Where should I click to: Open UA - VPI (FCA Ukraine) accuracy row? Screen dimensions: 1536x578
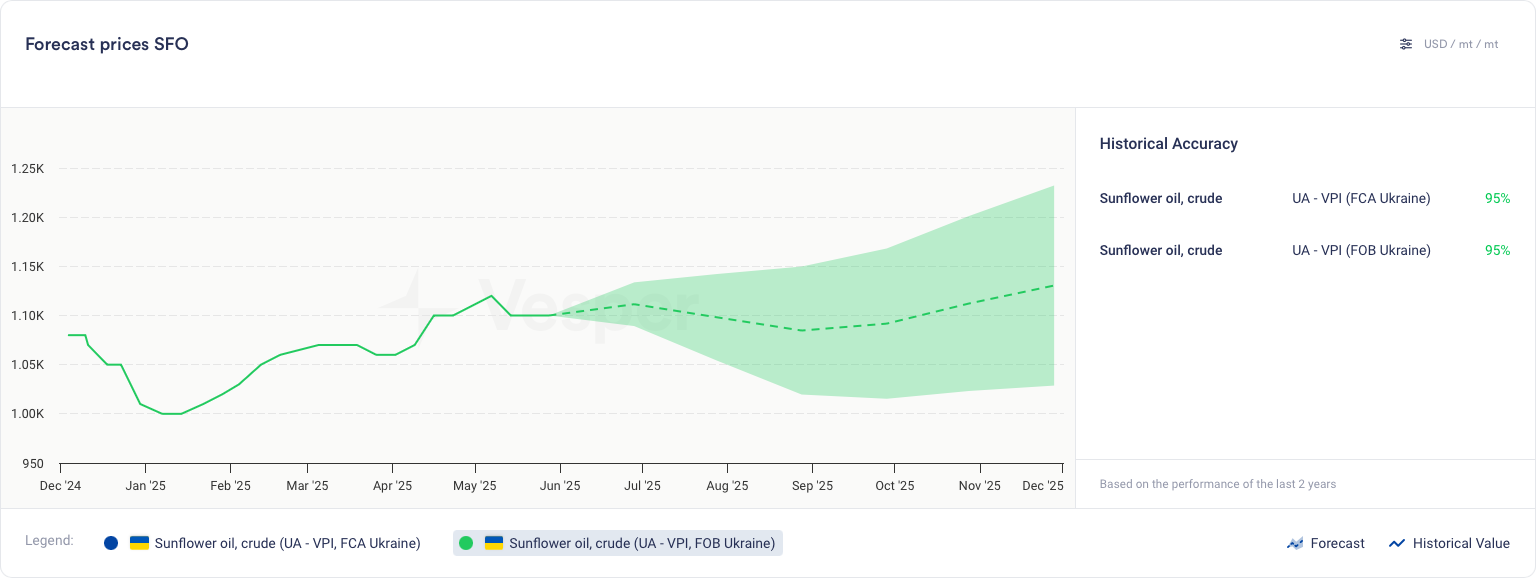[1361, 199]
